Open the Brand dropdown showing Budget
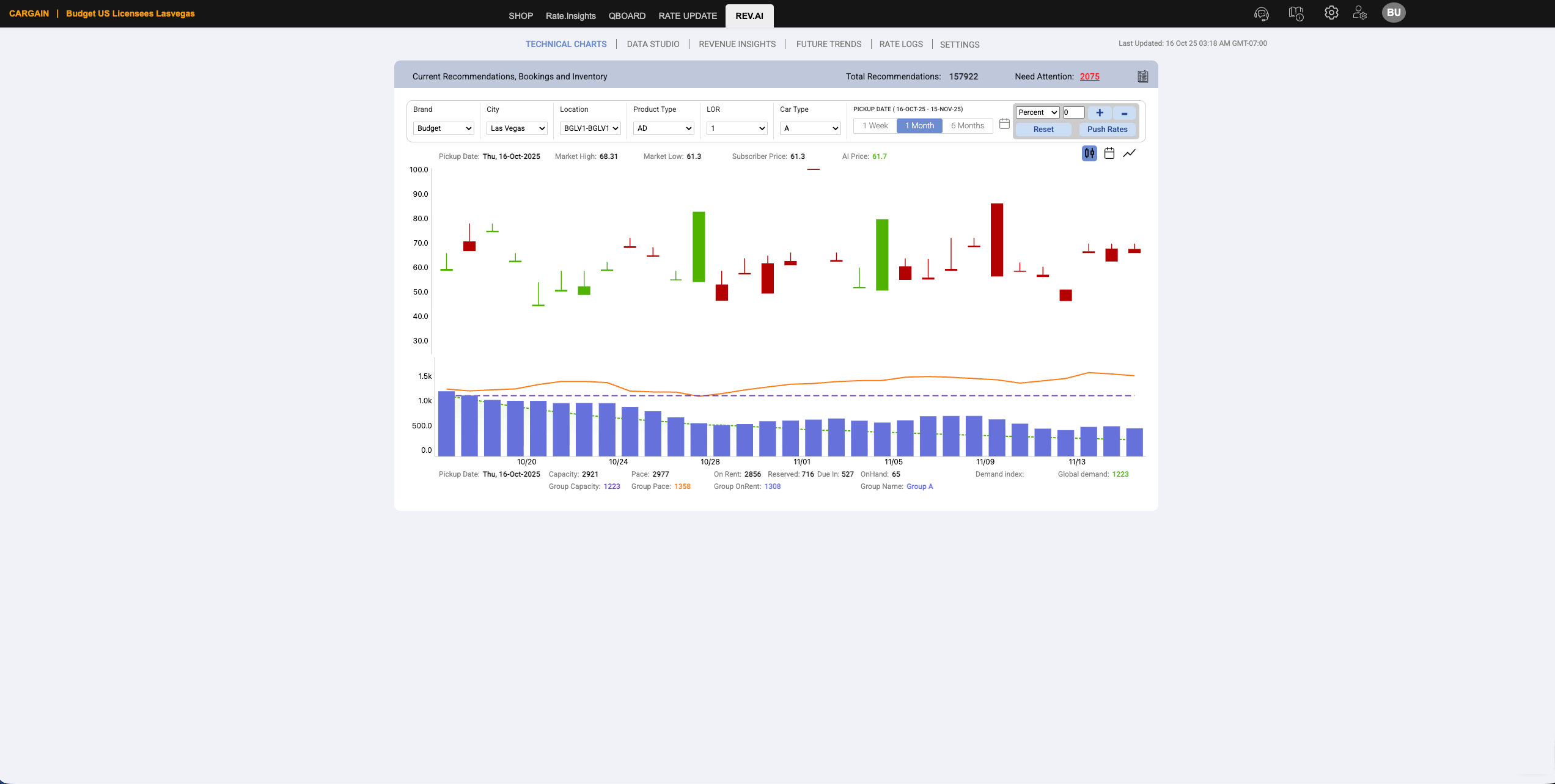Image resolution: width=1555 pixels, height=784 pixels. [444, 128]
